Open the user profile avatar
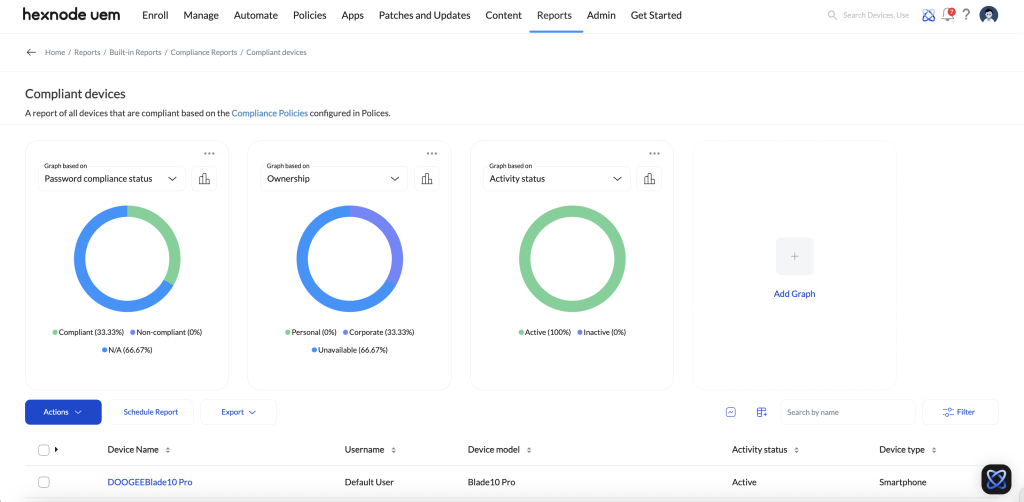Screen dimensions: 1024x502 pyautogui.click(x=989, y=15)
